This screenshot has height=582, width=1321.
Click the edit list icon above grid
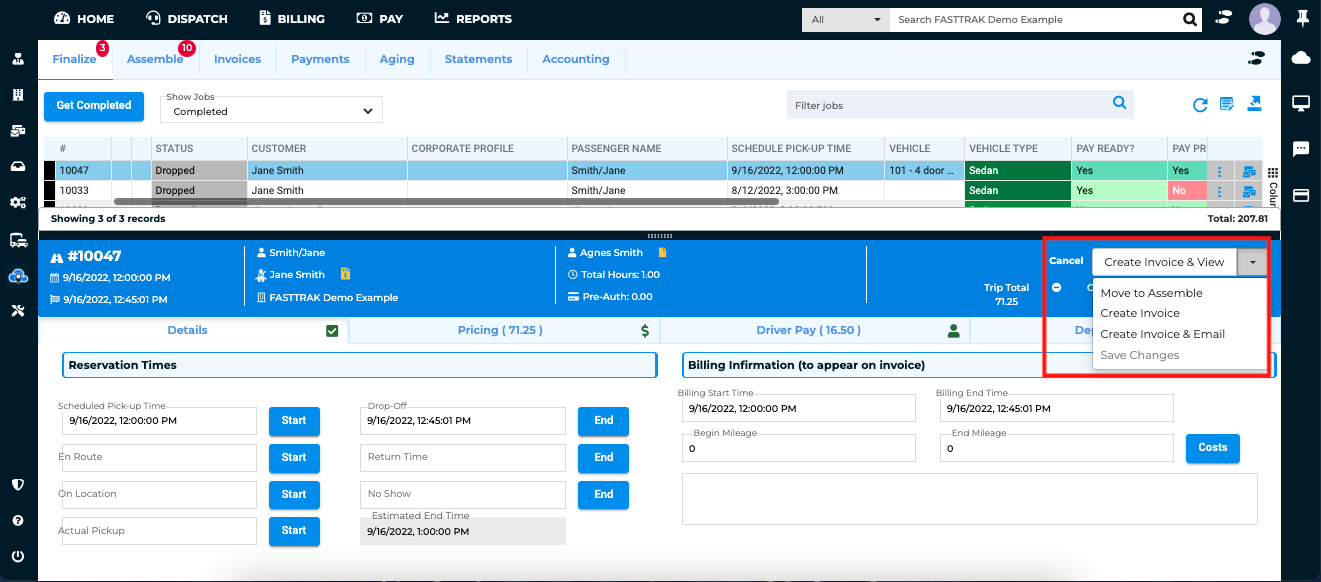1227,104
